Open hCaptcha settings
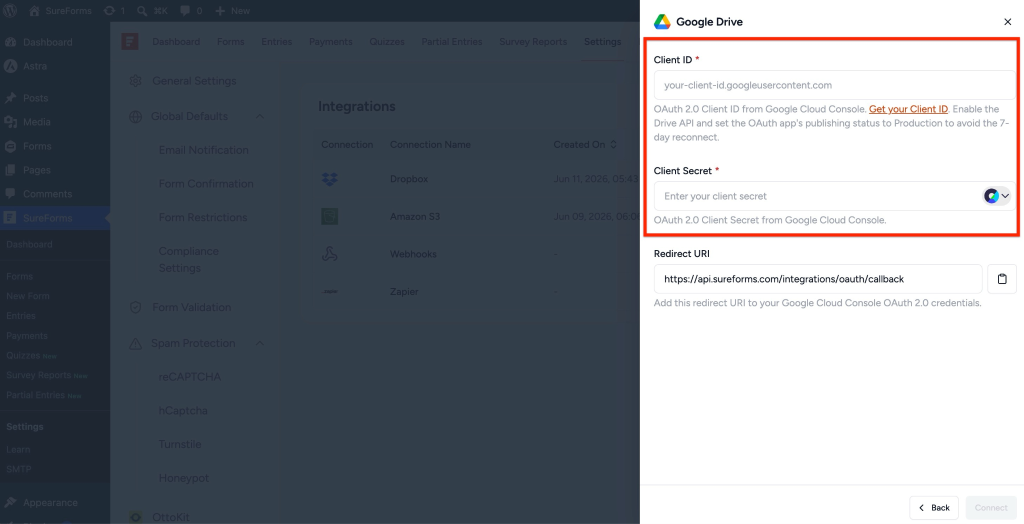This screenshot has width=1024, height=524. [x=183, y=411]
